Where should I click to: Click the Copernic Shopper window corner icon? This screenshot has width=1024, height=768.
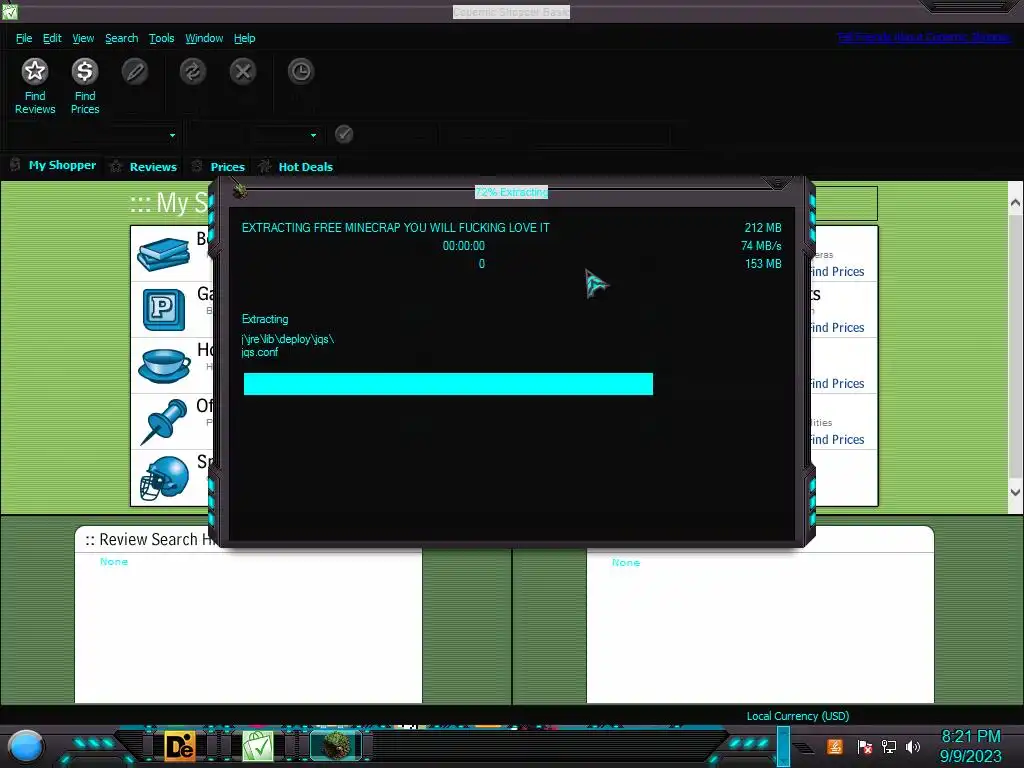[x=10, y=10]
